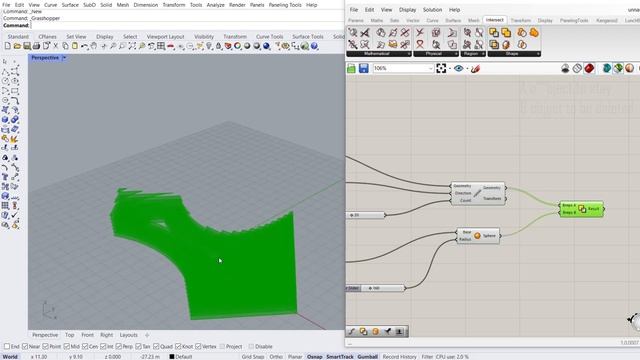The image size is (640, 360).
Task: Click the Rhino Command input field
Action: pyautogui.click(x=186, y=25)
